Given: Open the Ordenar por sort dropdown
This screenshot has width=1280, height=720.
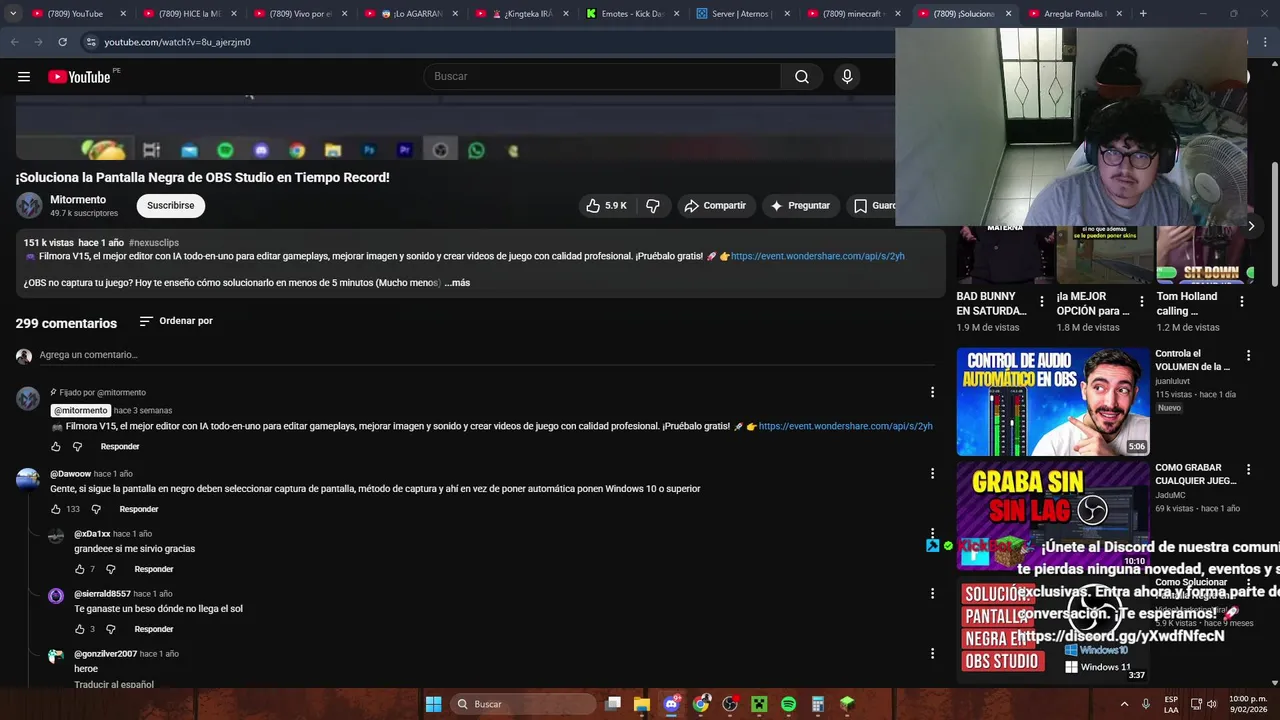Looking at the screenshot, I should [x=176, y=321].
